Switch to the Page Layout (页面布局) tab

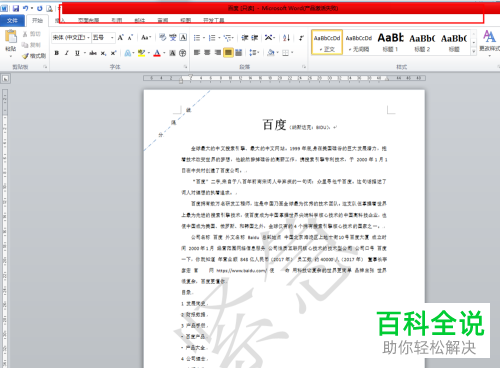[x=89, y=20]
